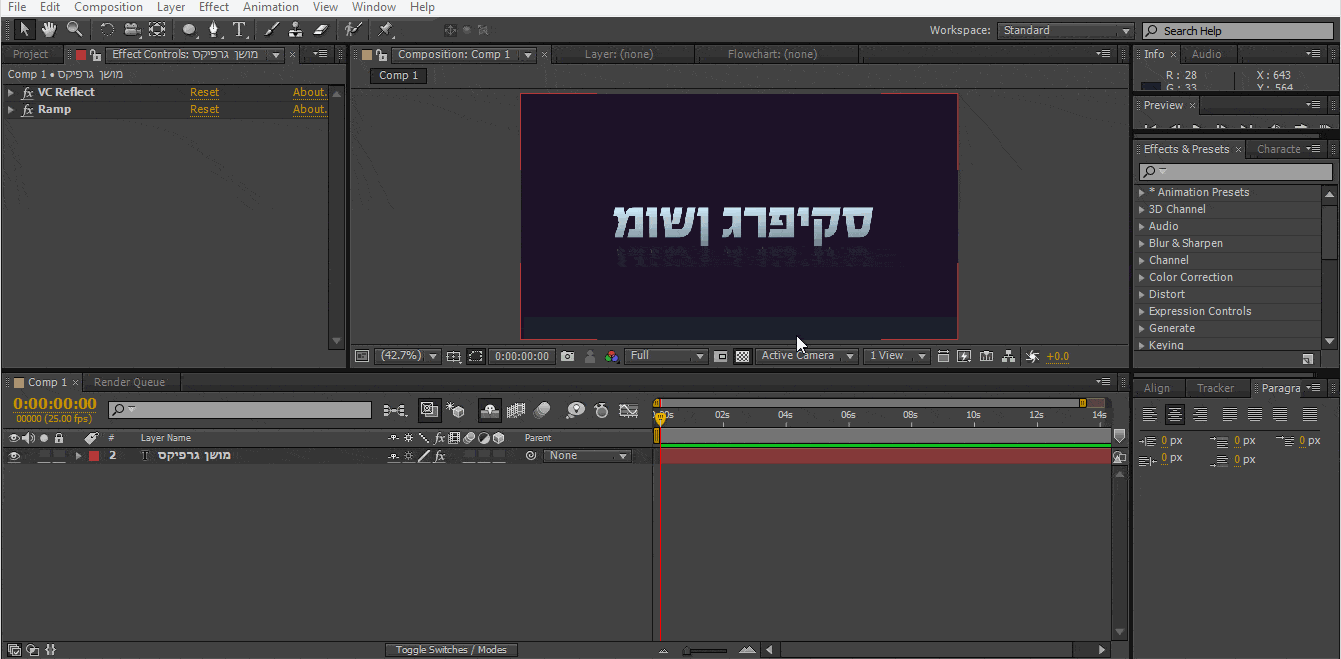Image resolution: width=1341 pixels, height=659 pixels.
Task: Click the Toggle Switches / Modes button
Action: [x=451, y=649]
